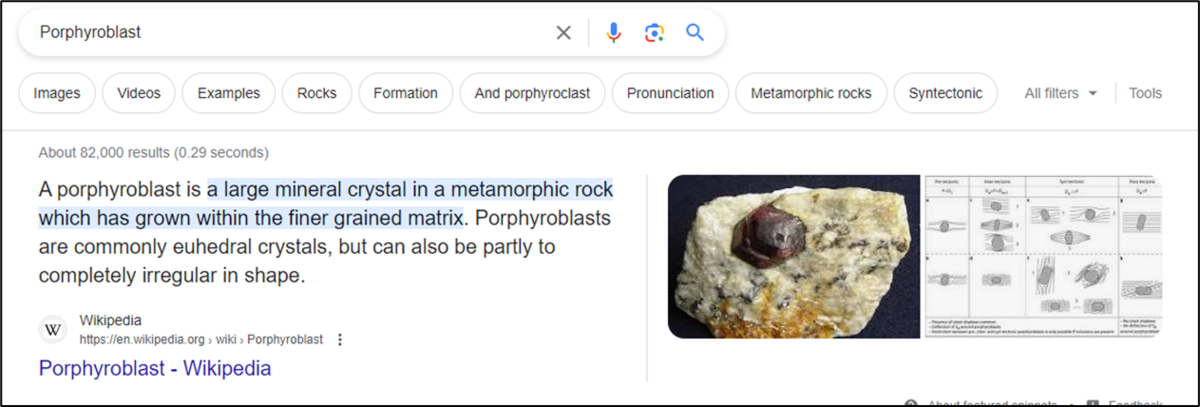Click the magnifying glass search icon
Screen dimensions: 1200x407
pos(695,33)
